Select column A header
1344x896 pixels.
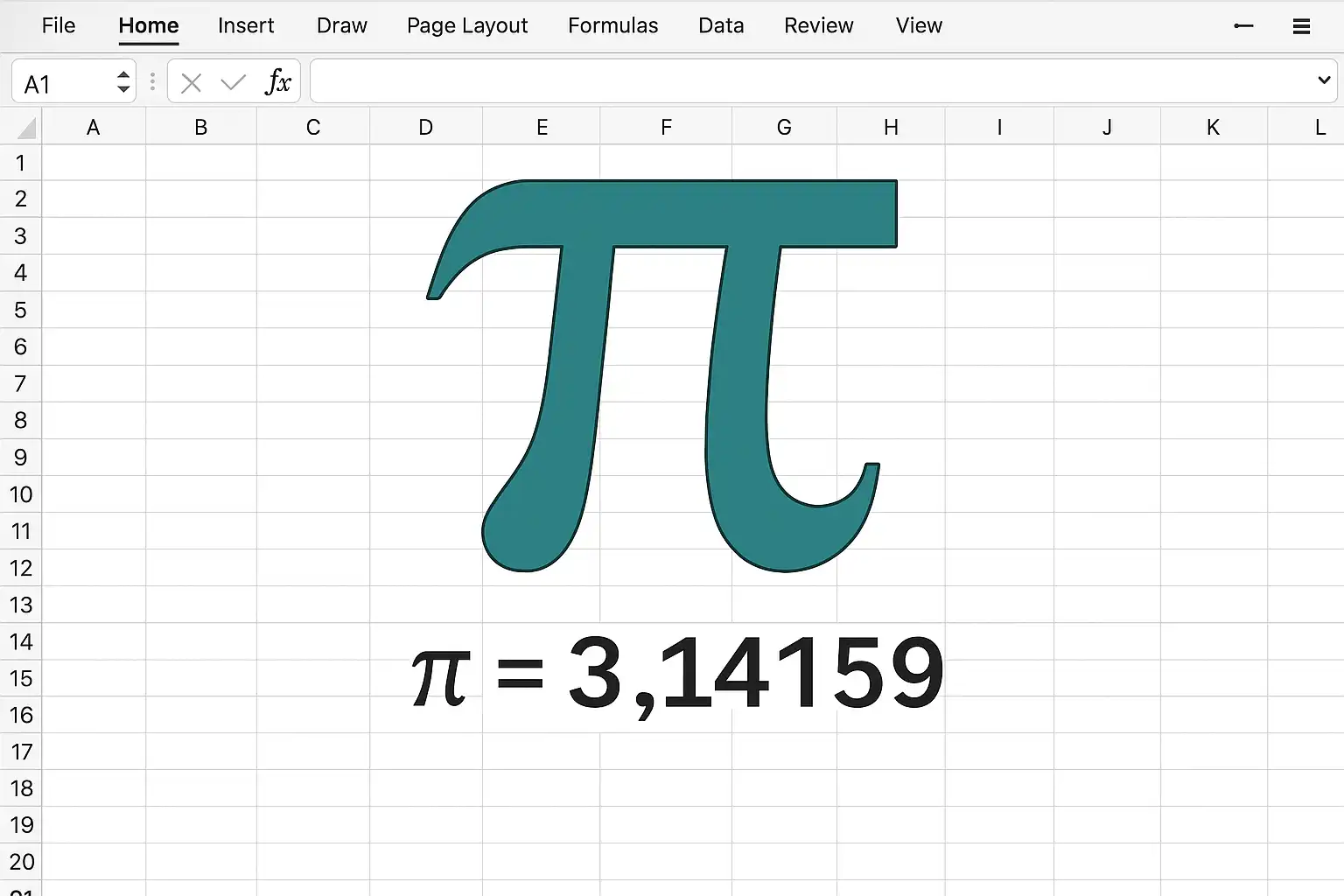94,128
